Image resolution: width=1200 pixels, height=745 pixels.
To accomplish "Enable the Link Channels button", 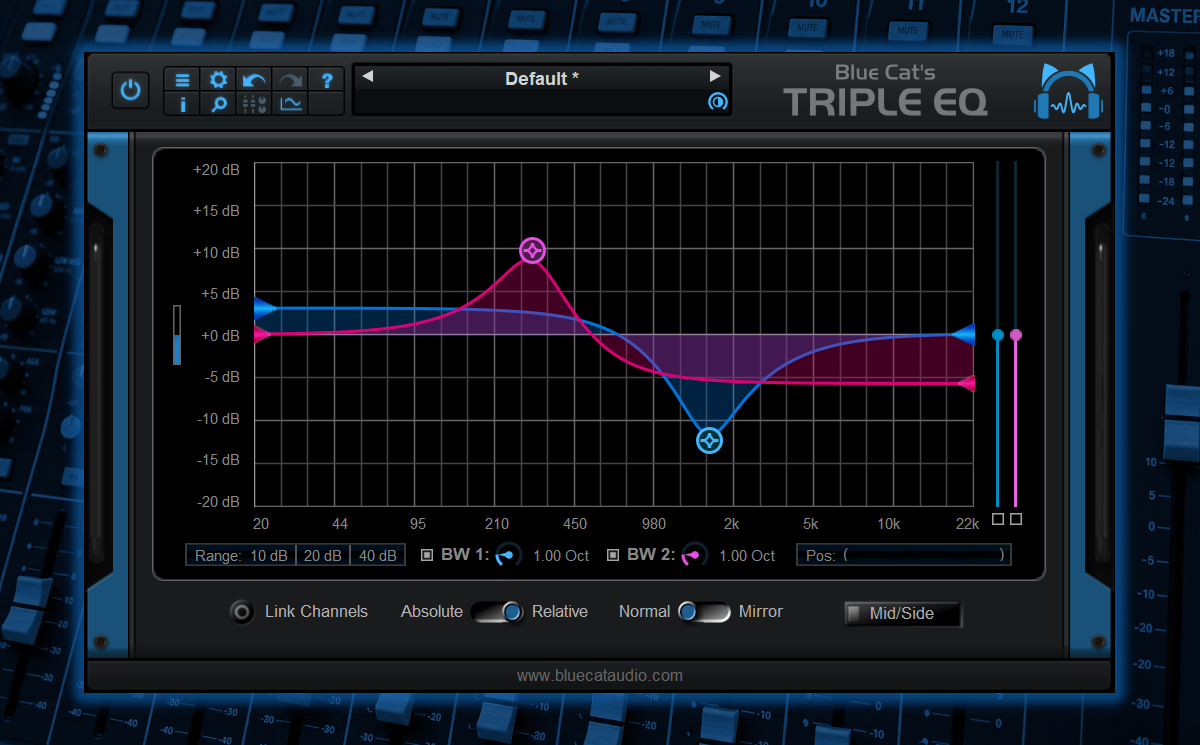I will [x=242, y=612].
